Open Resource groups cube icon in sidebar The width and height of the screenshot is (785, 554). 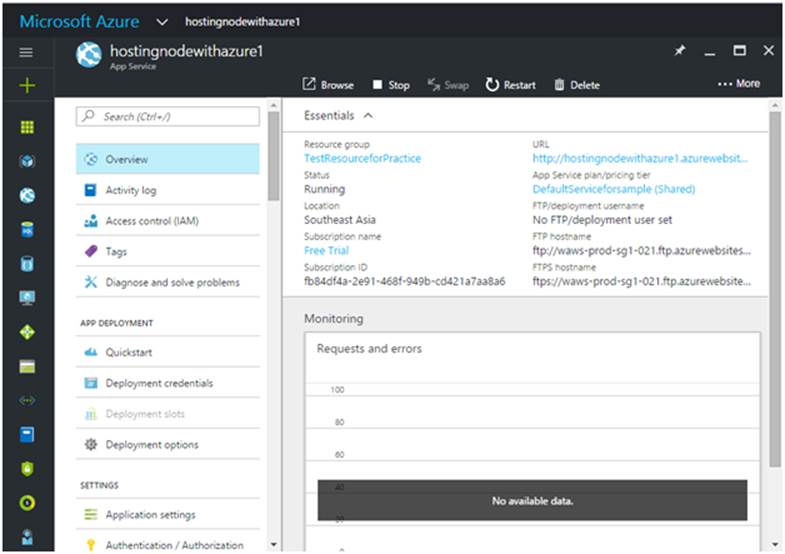27,161
